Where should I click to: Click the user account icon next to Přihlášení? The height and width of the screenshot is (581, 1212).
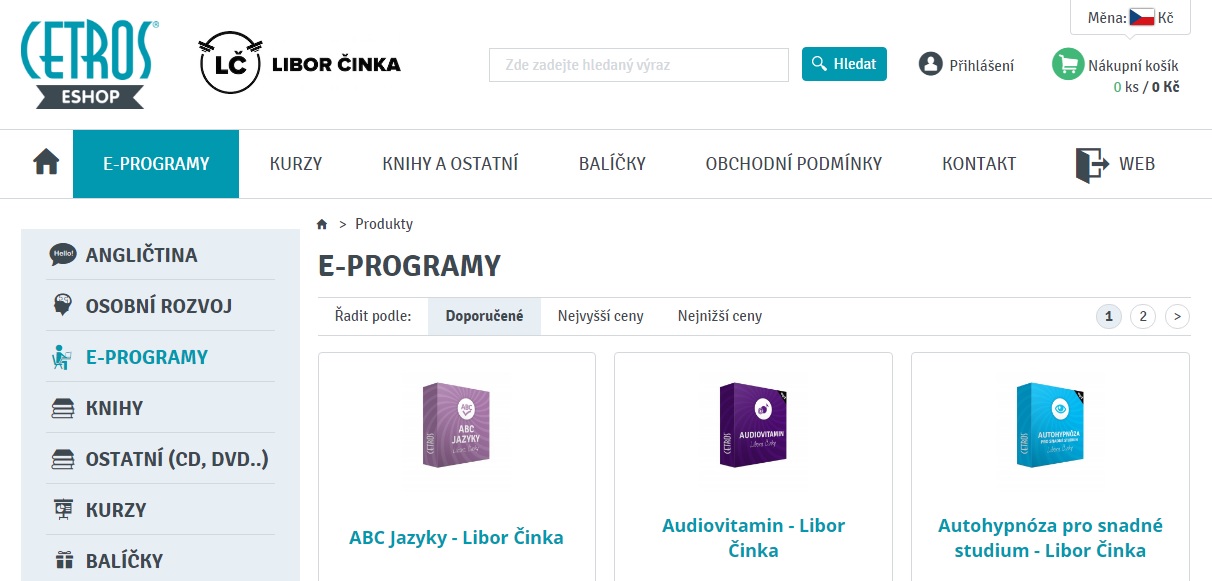pos(931,64)
